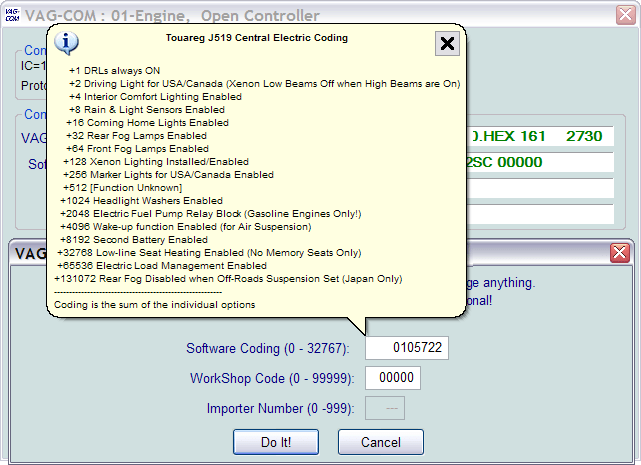
Task: Click the 'Software Coding (0 - 32767):' label
Action: 268,348
